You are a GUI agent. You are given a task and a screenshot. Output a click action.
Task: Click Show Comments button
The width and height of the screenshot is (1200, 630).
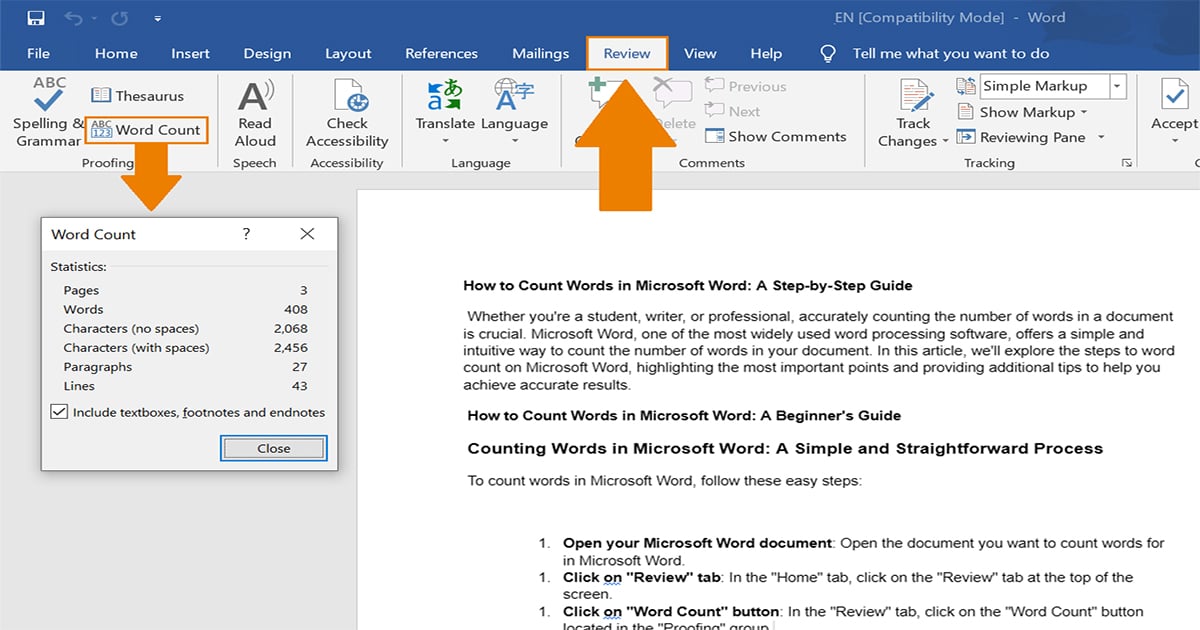pos(775,137)
